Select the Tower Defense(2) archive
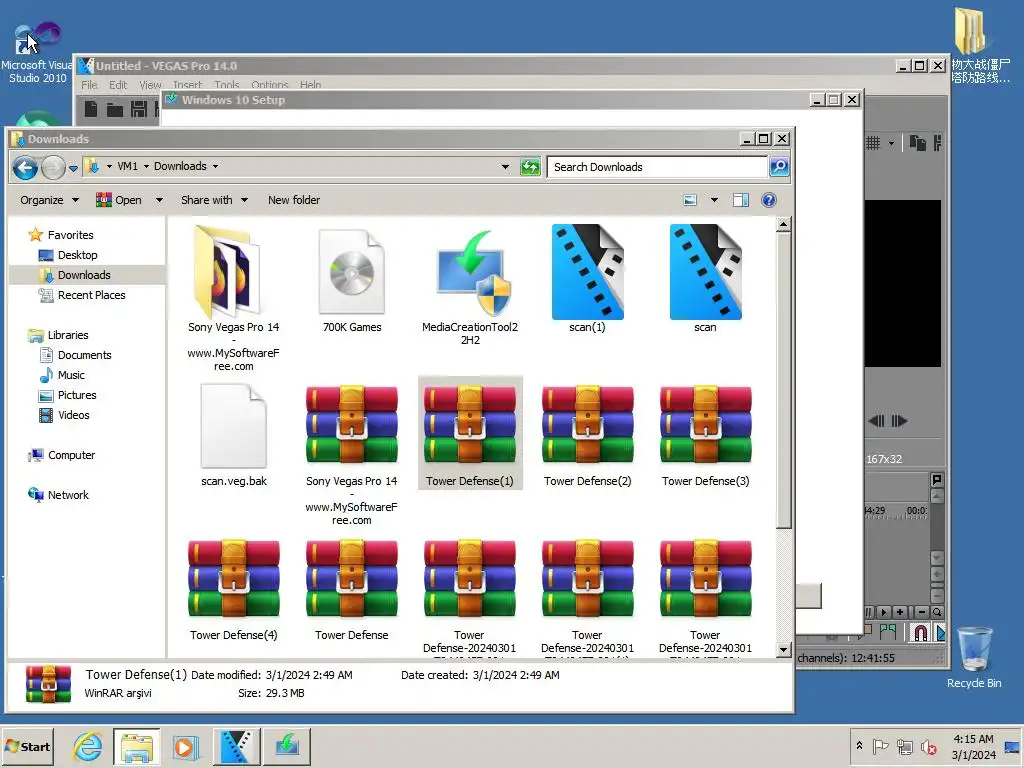 click(587, 434)
